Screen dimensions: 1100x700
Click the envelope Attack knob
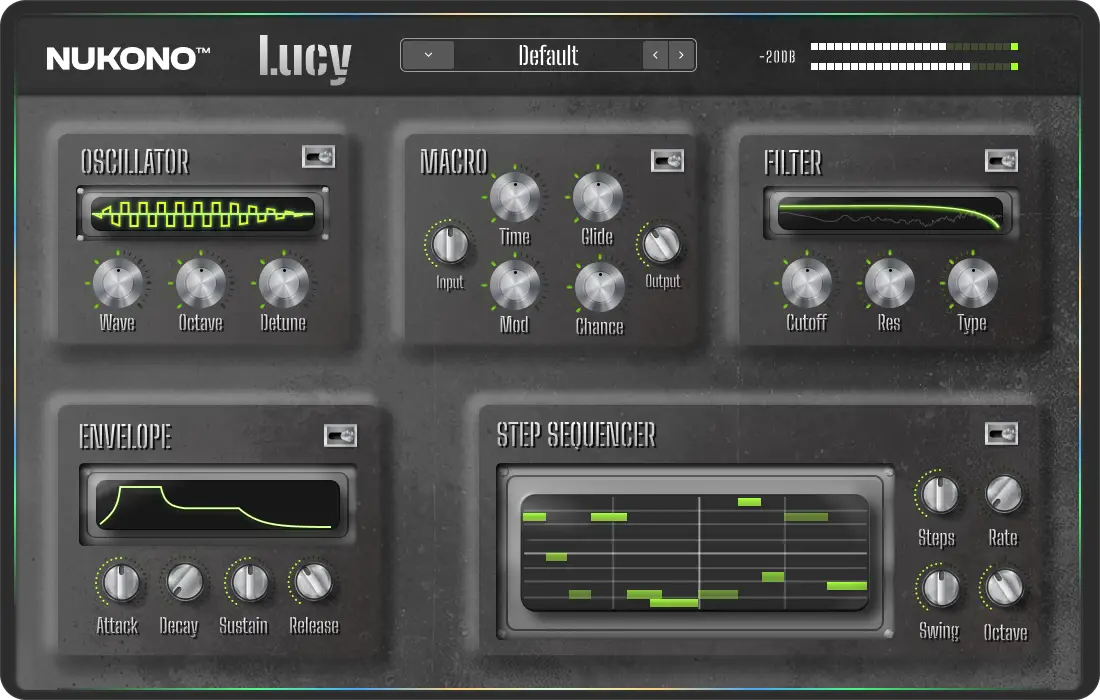click(x=120, y=581)
